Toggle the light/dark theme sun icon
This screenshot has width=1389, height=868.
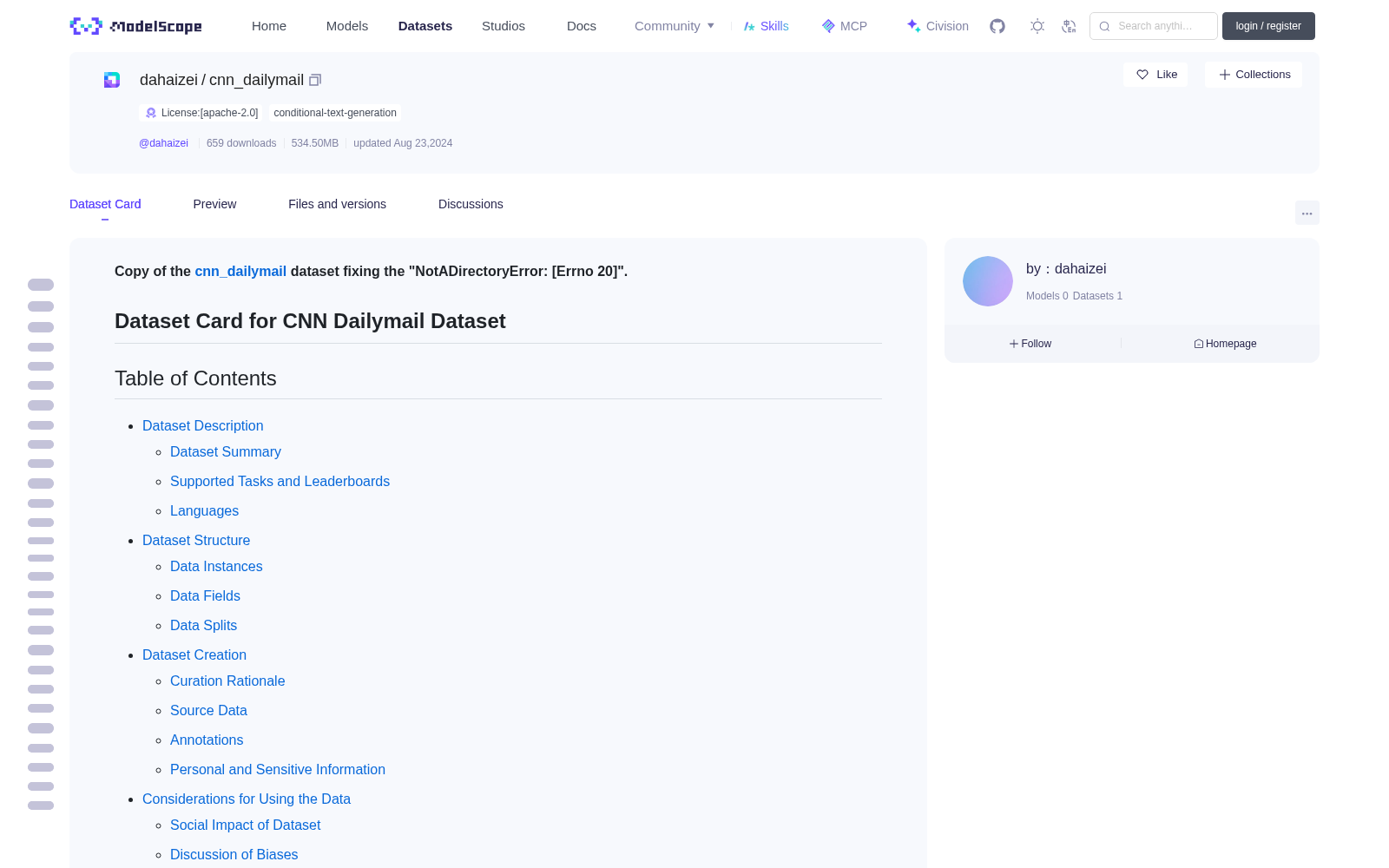(1037, 26)
